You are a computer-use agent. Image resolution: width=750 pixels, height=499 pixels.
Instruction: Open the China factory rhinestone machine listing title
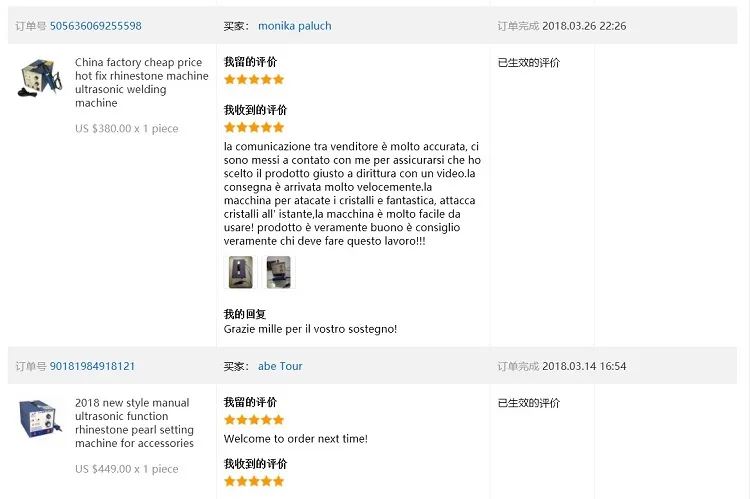point(141,83)
